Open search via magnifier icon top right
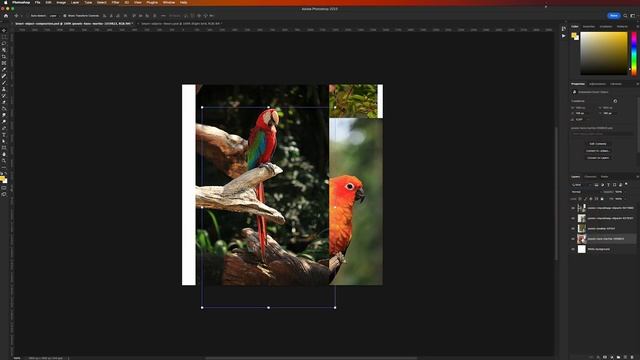 [x=625, y=16]
